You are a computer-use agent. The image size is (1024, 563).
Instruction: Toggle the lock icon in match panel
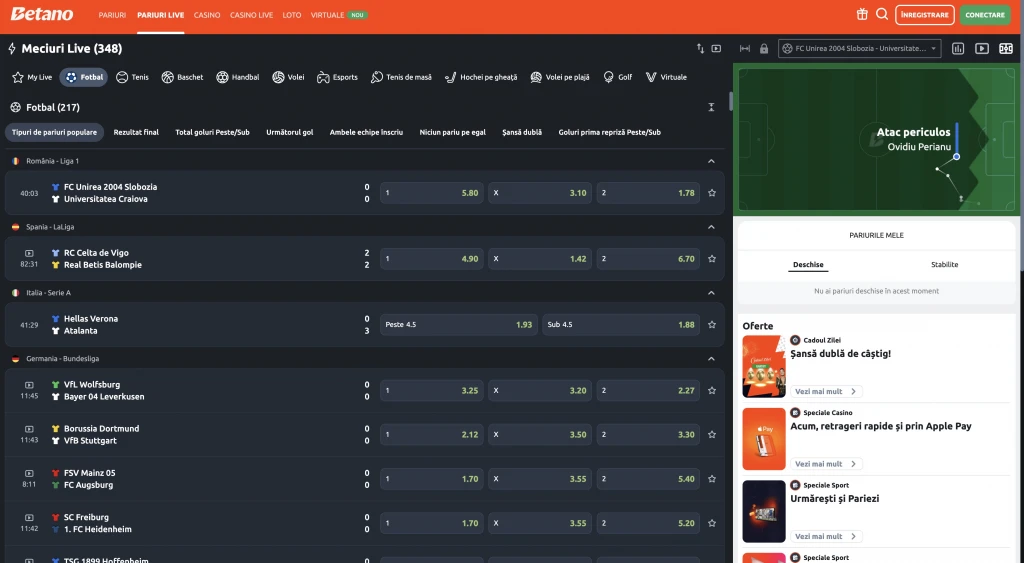pyautogui.click(x=764, y=48)
